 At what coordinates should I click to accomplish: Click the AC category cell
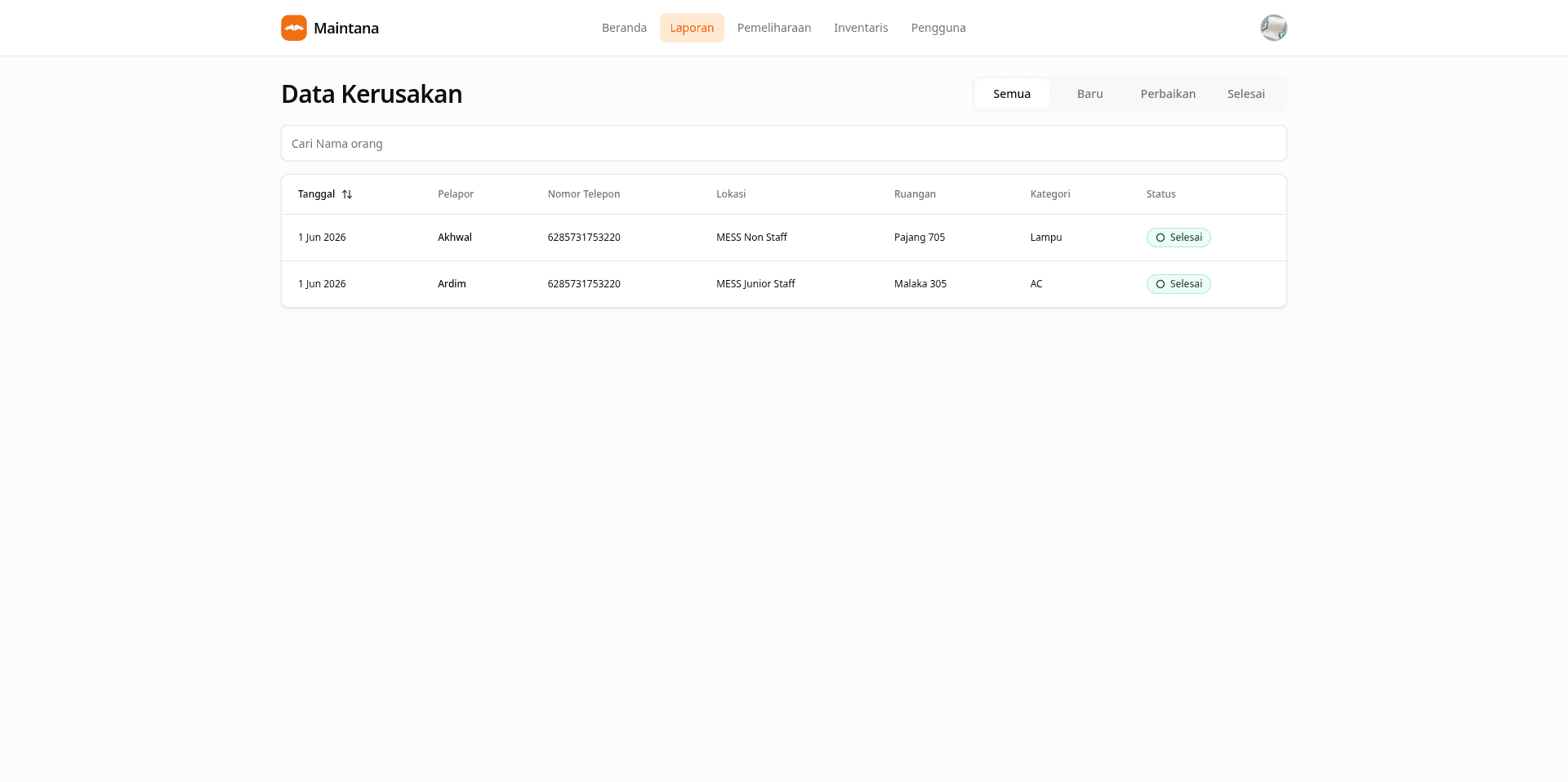click(1036, 284)
